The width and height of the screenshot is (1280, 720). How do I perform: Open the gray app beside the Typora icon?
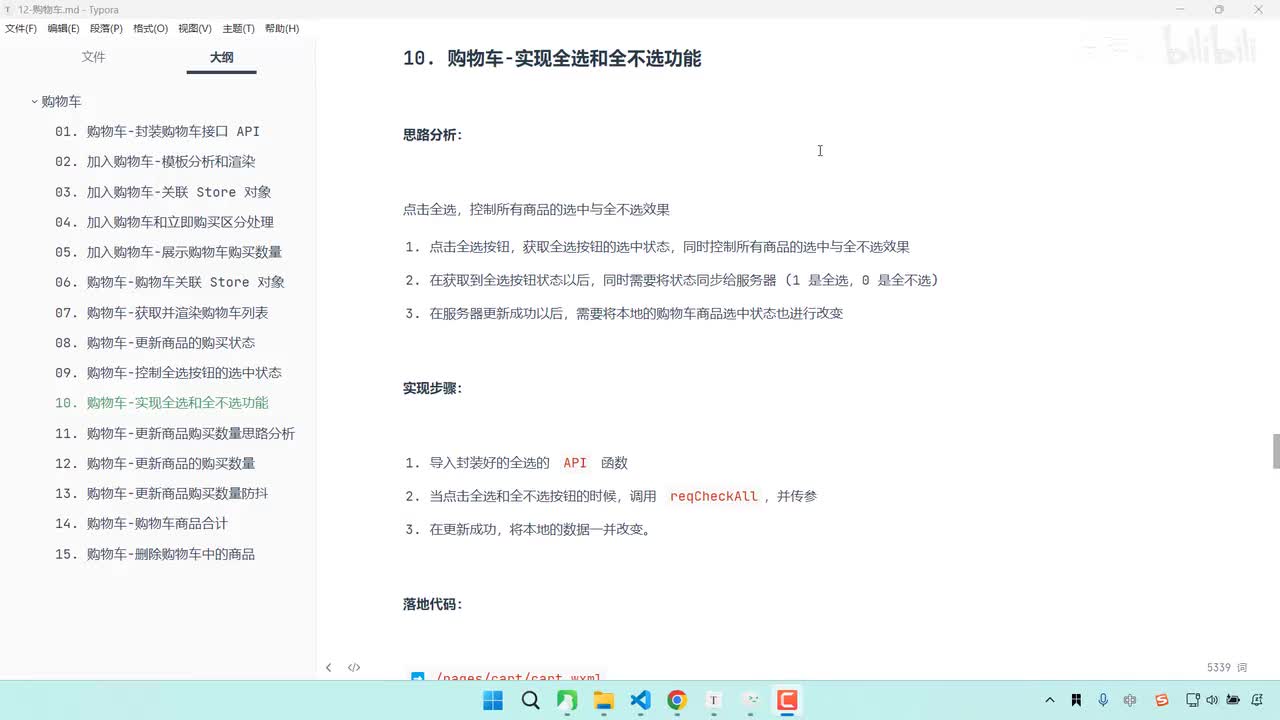(751, 700)
